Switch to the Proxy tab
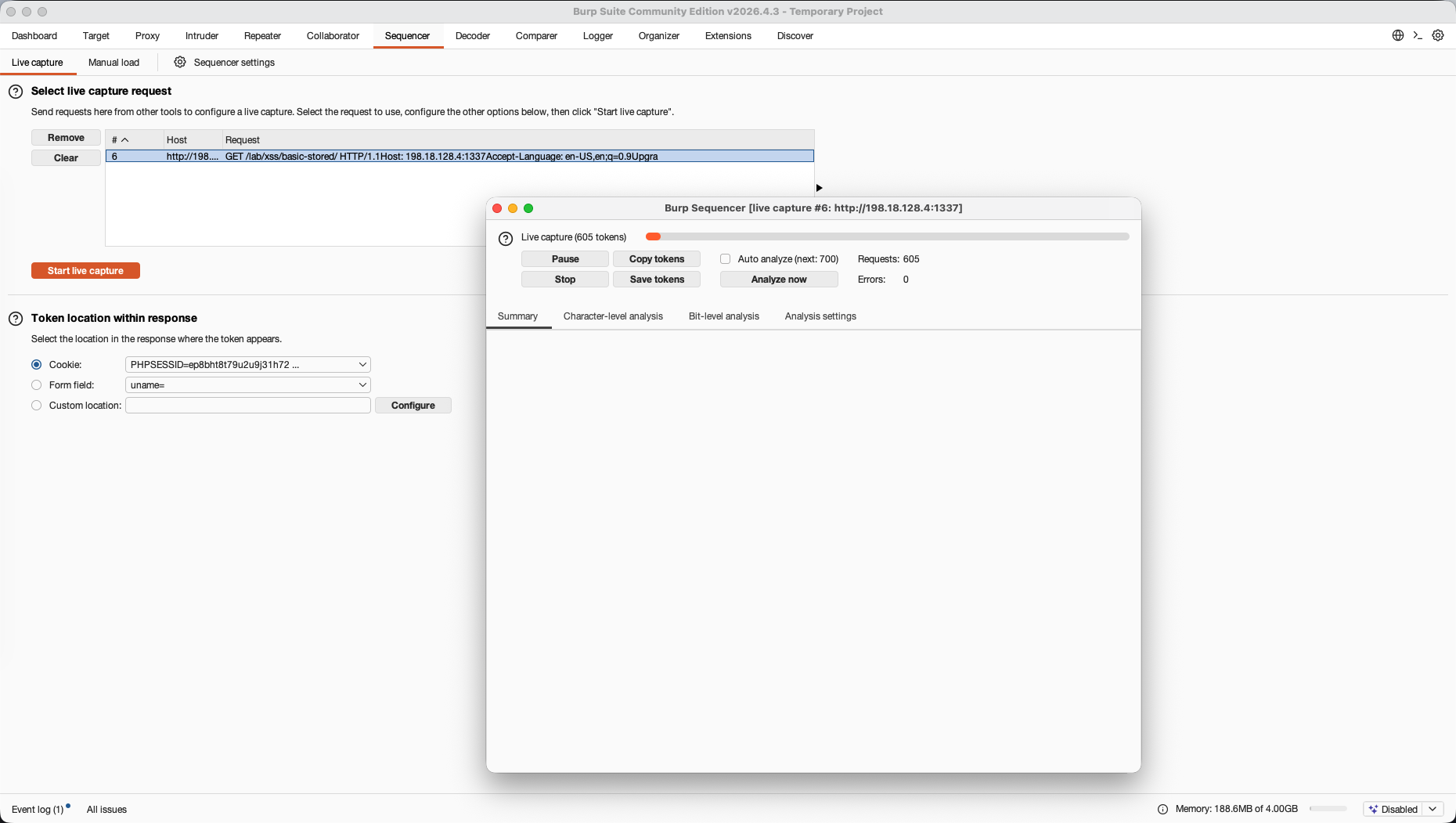 pyautogui.click(x=147, y=35)
